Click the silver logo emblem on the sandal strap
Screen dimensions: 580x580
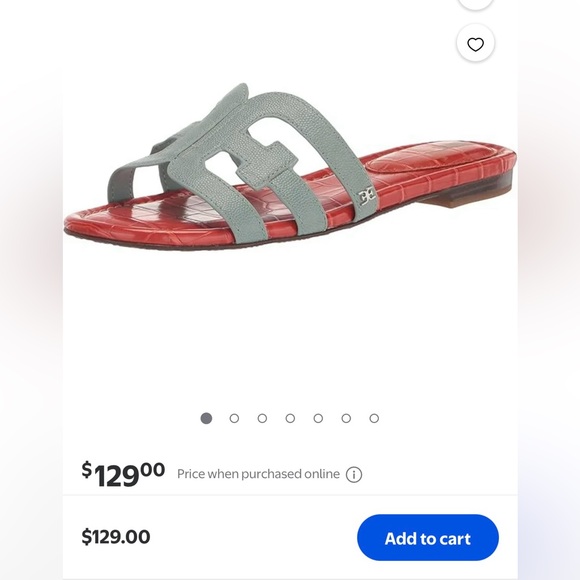tap(367, 196)
